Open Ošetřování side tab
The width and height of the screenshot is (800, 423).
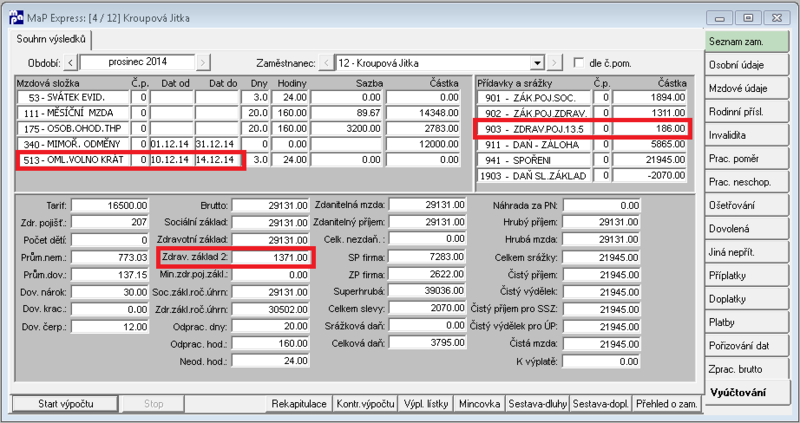746,206
